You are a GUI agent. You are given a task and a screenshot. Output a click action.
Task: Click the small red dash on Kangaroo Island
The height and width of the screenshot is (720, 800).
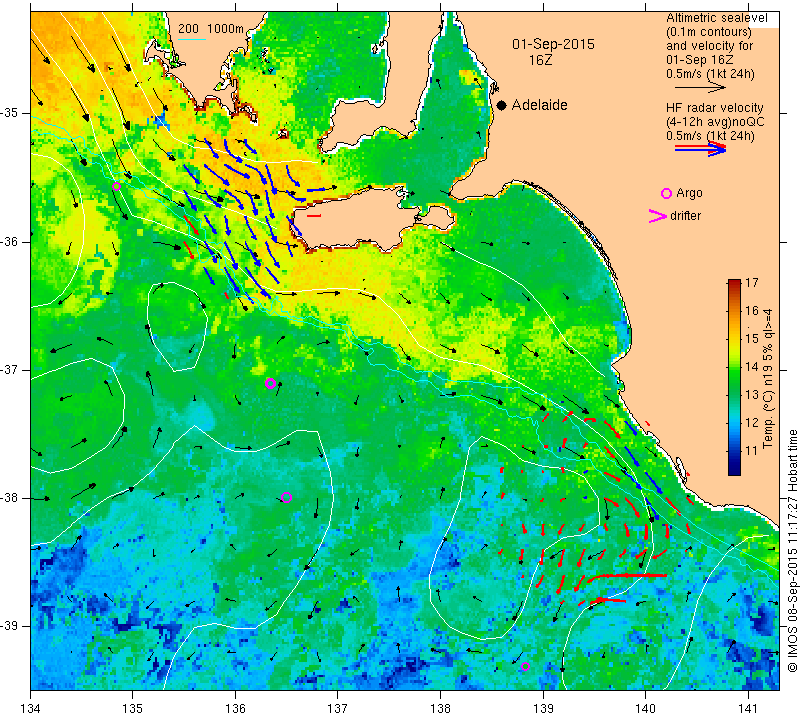pyautogui.click(x=314, y=216)
